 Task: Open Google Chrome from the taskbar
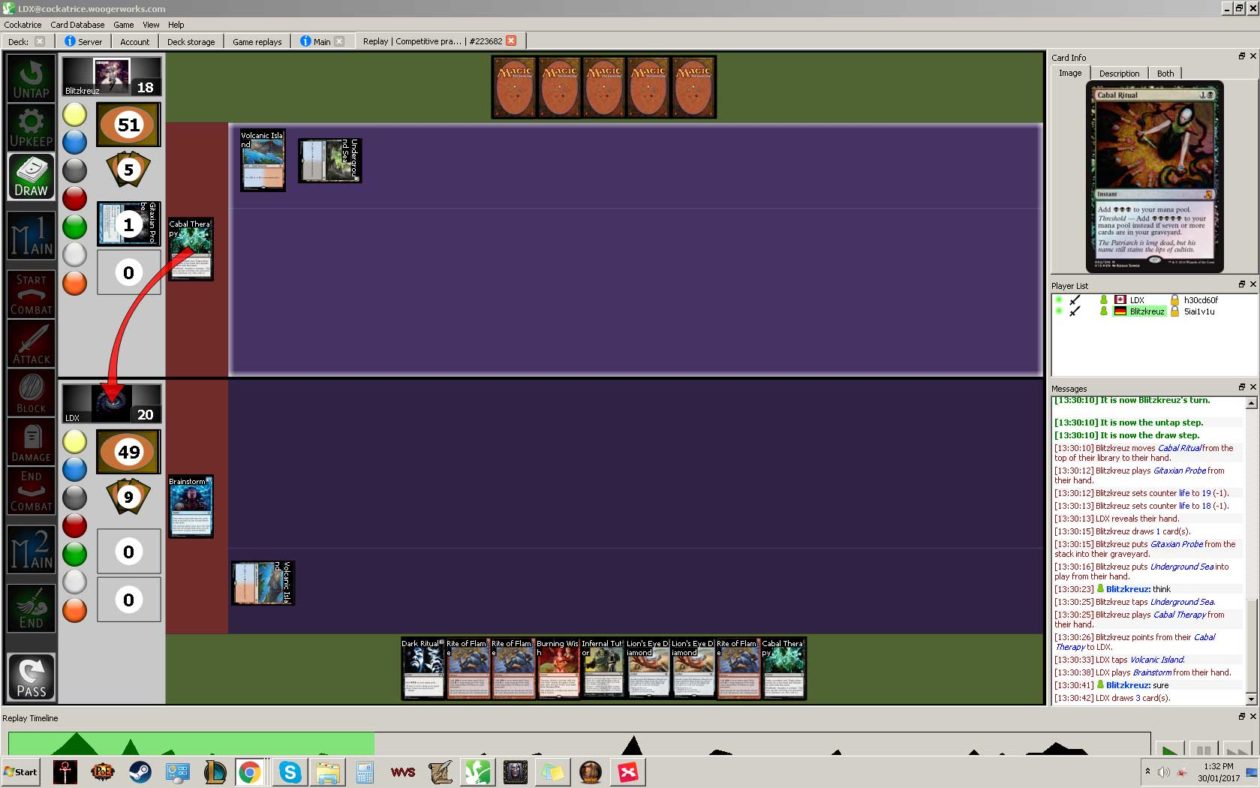249,772
